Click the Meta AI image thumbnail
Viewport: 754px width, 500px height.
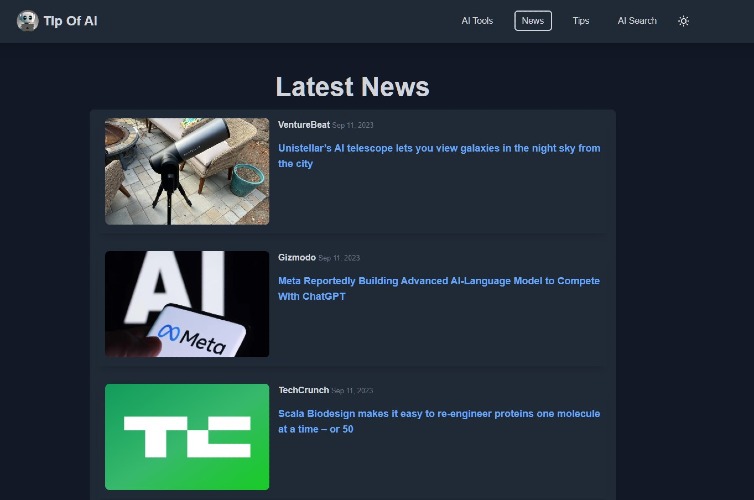click(187, 304)
